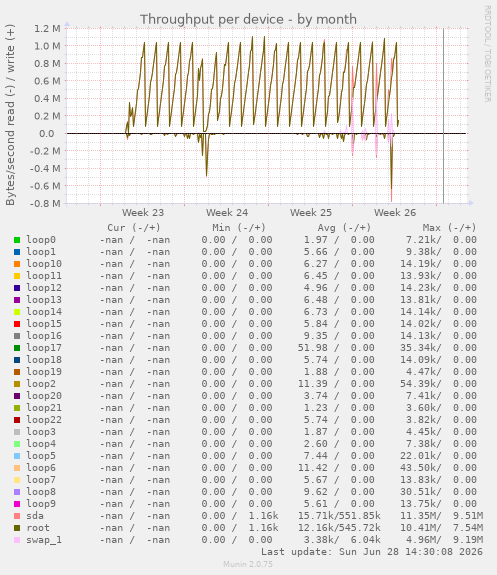Click the y-axis label 'Bytes/second read (-) / write (+)'
Image resolution: width=497 pixels, height=575 pixels.
10,115
